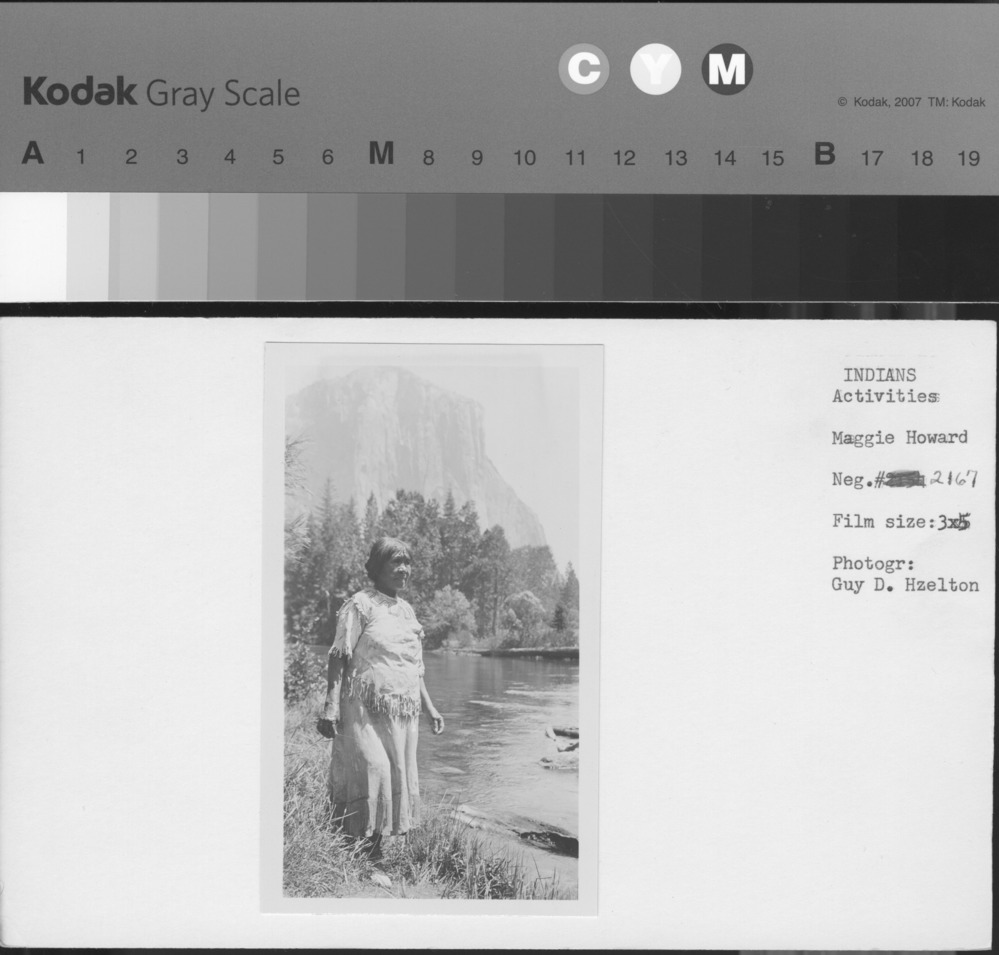This screenshot has height=955, width=999.
Task: Click the white circle labeled Y
Action: click(655, 71)
